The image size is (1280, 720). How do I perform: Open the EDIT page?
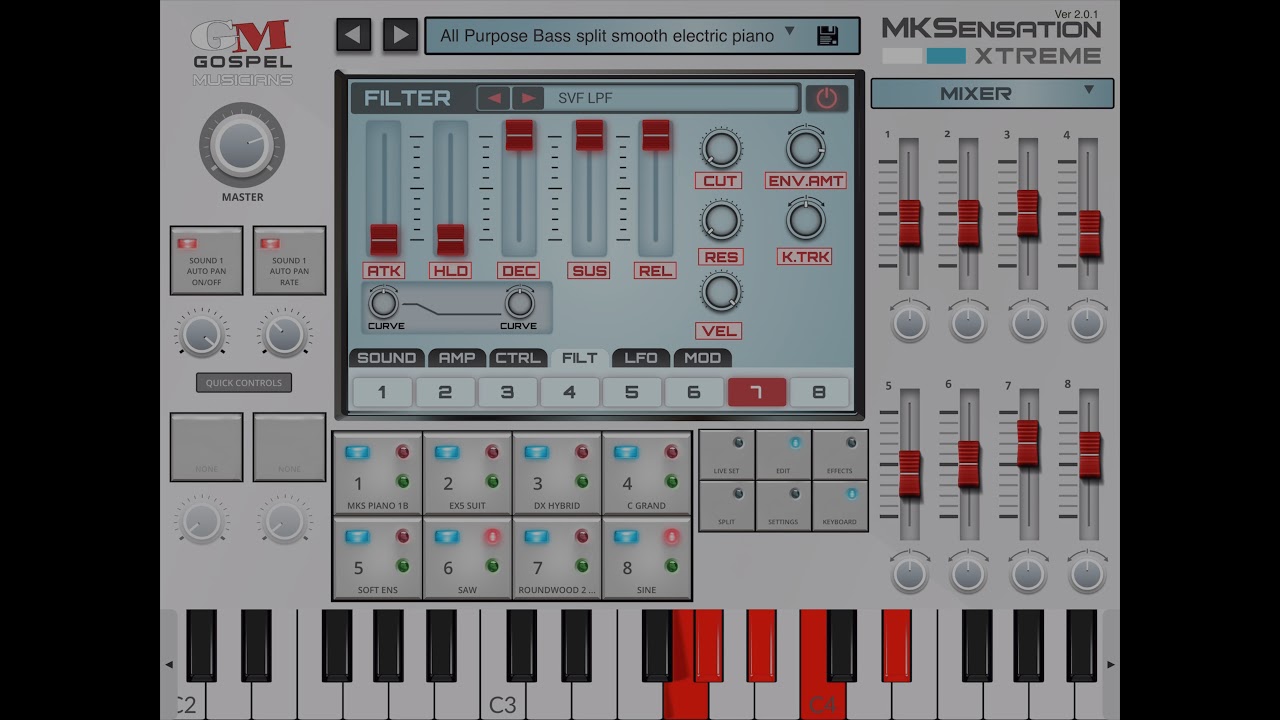point(783,455)
